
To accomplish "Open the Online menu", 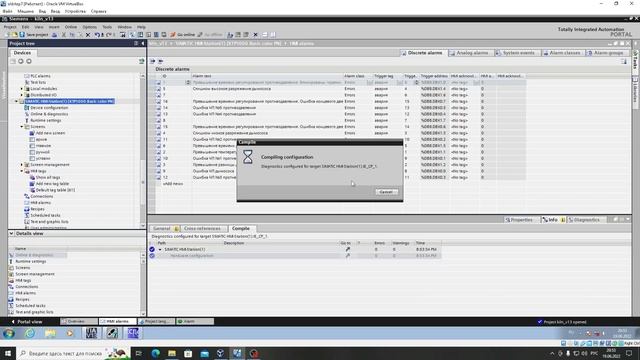I will 71,27.
